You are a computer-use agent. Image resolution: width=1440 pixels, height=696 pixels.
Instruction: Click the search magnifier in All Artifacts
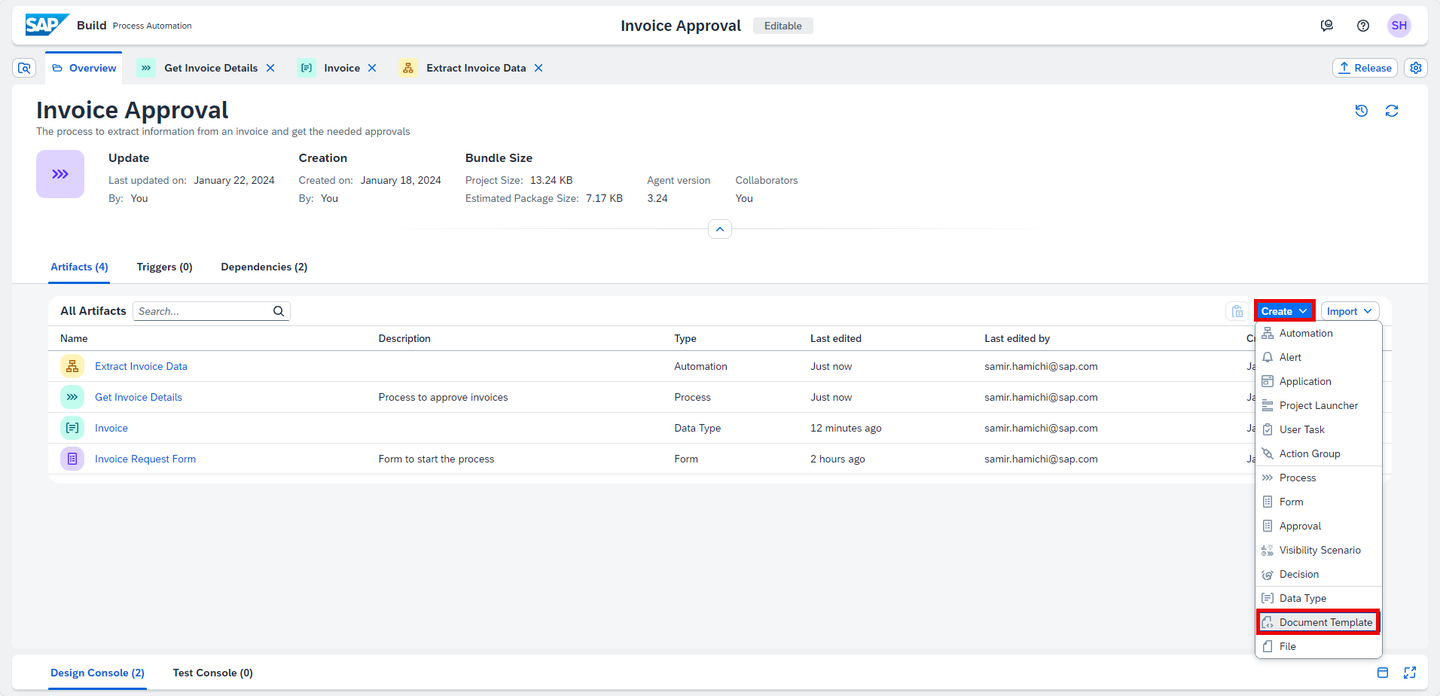coord(279,311)
